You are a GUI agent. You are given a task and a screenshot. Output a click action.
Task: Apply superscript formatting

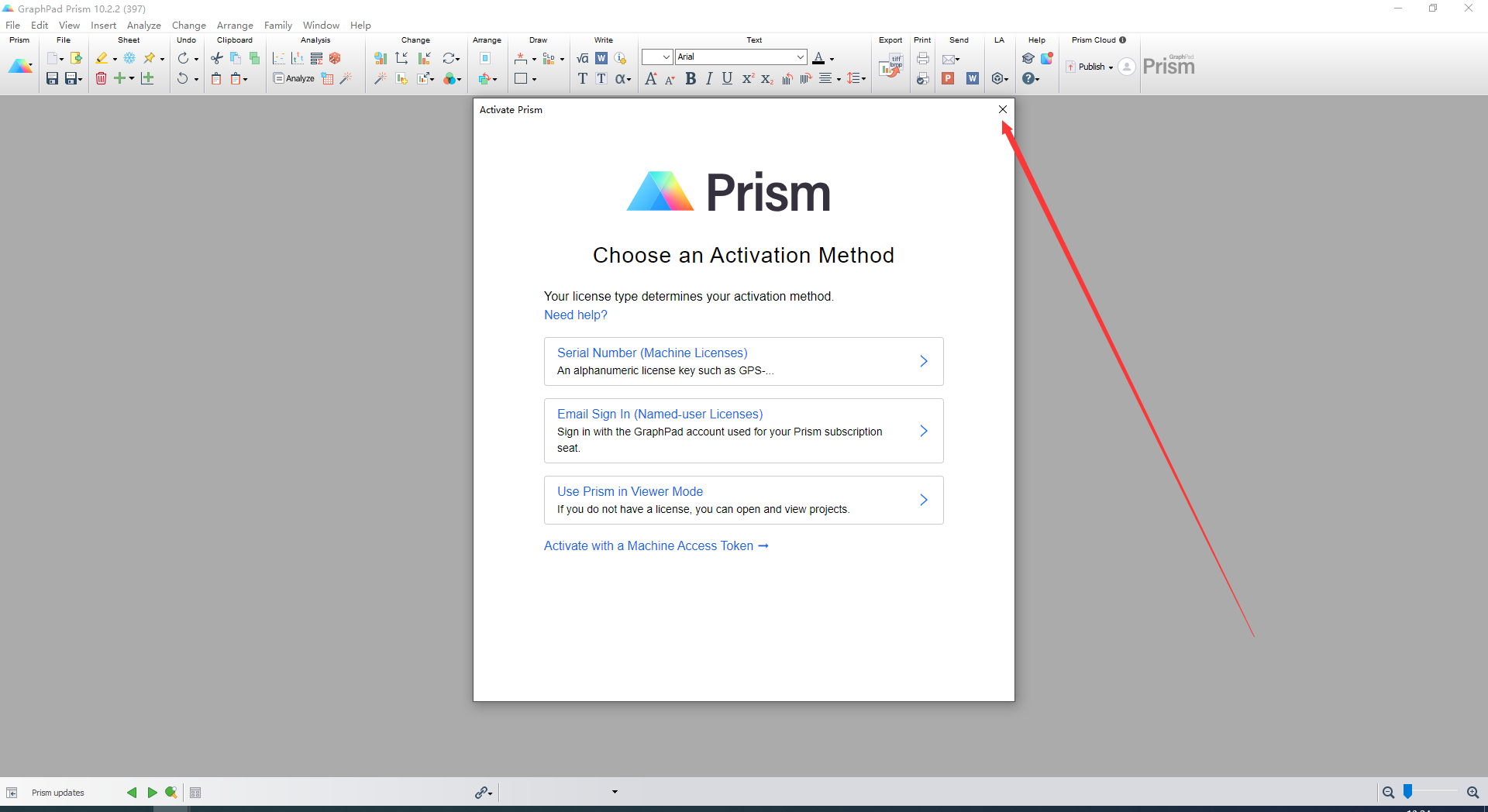coord(746,78)
